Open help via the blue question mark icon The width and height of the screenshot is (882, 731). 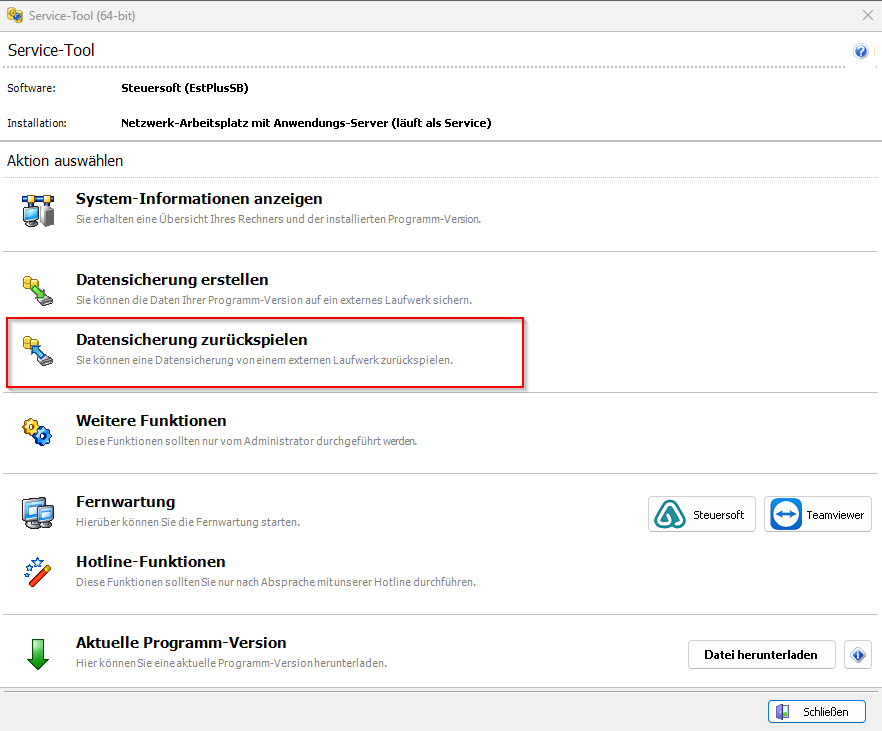(x=860, y=52)
